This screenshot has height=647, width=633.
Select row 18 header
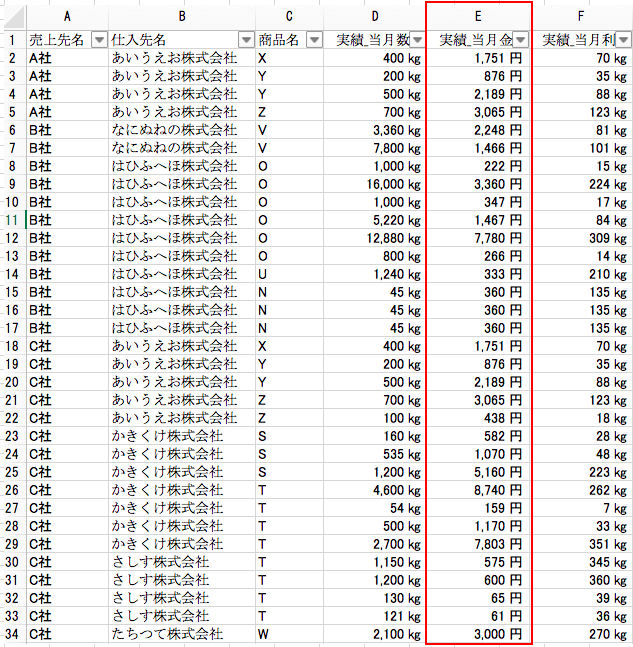[13, 346]
